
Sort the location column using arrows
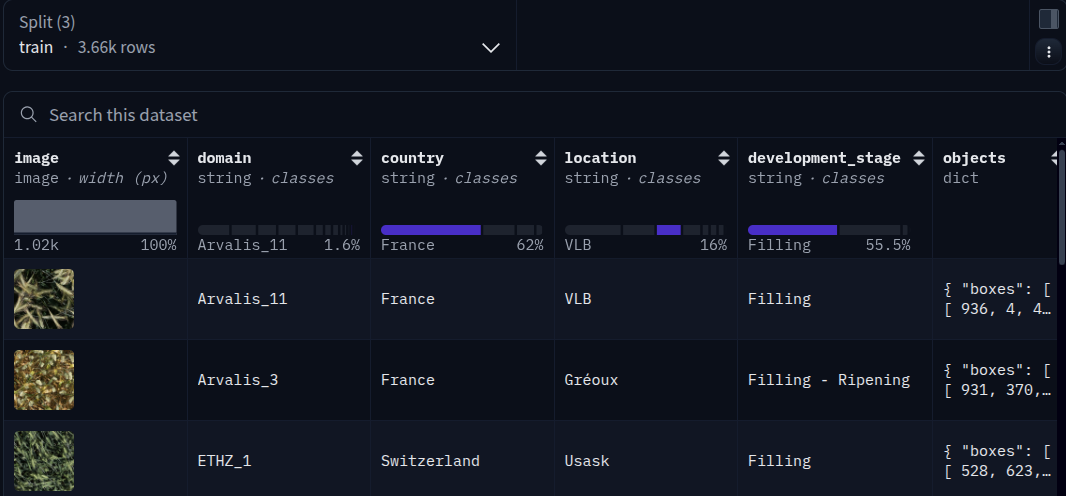[724, 158]
